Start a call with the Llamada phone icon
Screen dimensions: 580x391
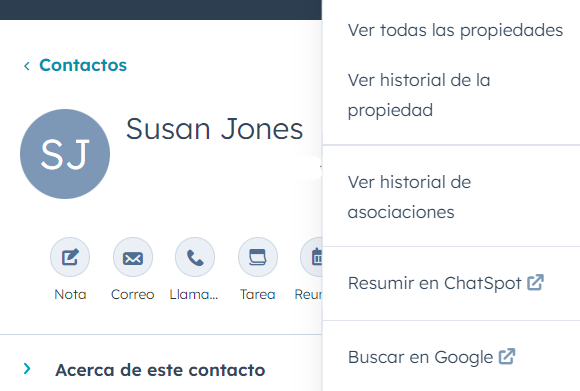click(195, 257)
